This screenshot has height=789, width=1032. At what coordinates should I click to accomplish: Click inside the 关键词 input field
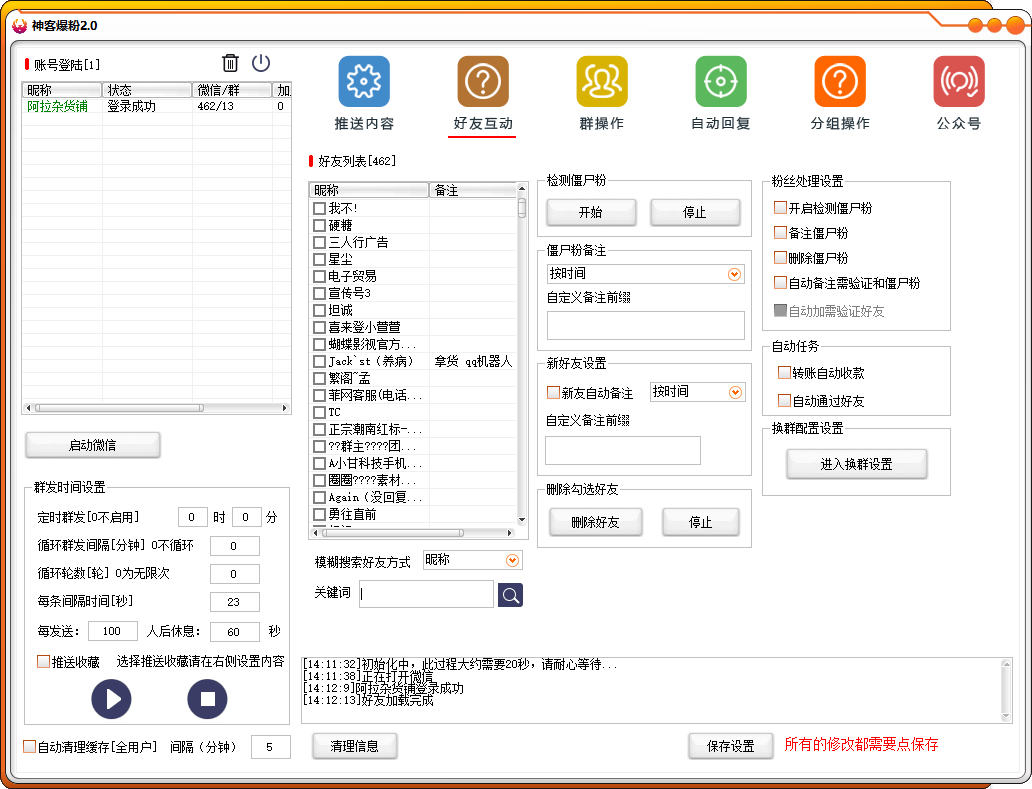click(425, 594)
